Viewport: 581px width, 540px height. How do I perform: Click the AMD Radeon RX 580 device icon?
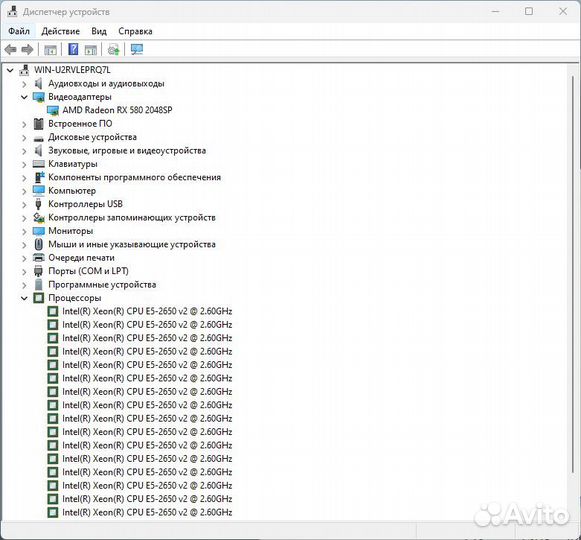tap(53, 110)
